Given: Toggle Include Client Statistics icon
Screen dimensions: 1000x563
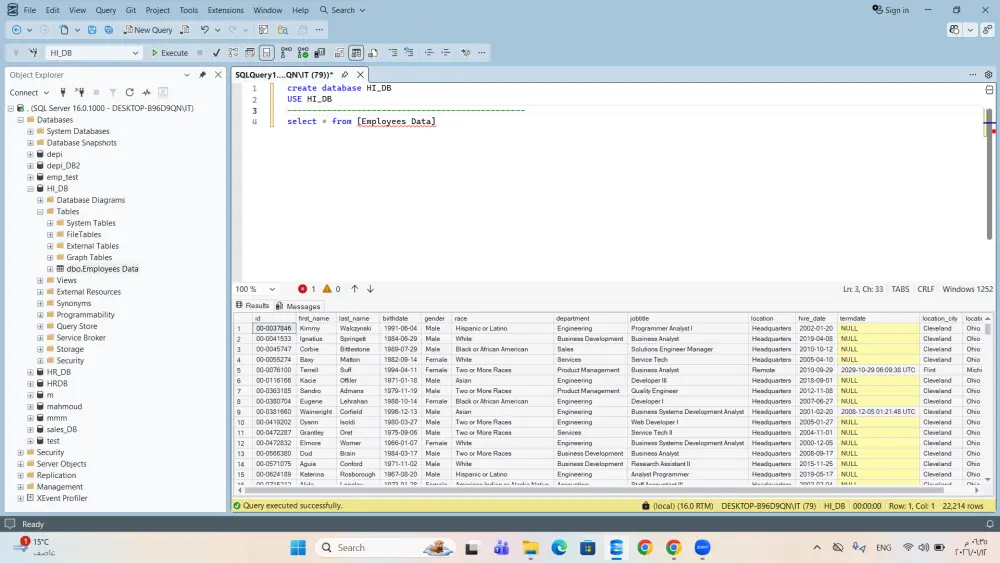Looking at the screenshot, I should pos(320,53).
